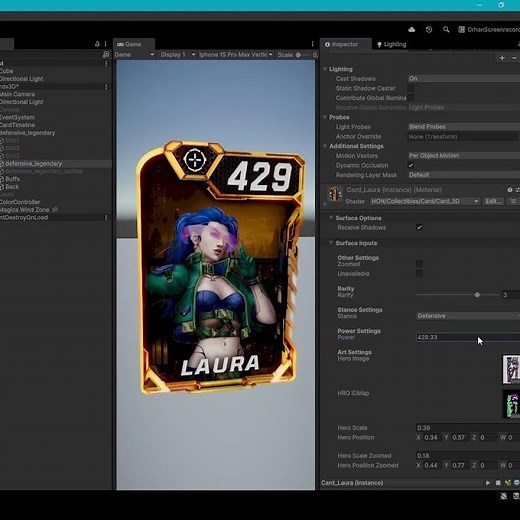The width and height of the screenshot is (520, 520).
Task: Click the Hero Scale value field
Action: pos(468,427)
